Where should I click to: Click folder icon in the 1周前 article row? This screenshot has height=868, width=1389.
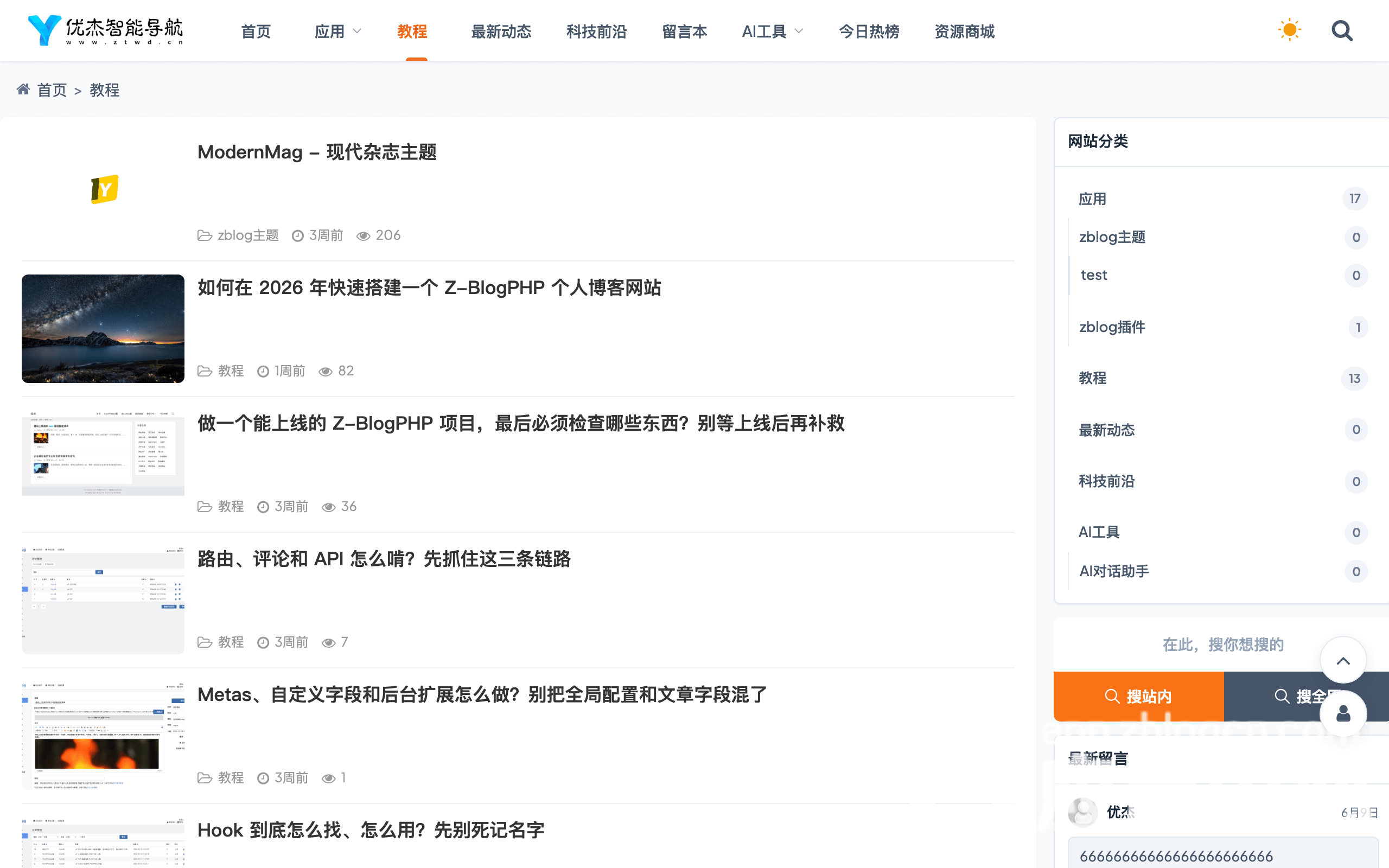click(205, 371)
